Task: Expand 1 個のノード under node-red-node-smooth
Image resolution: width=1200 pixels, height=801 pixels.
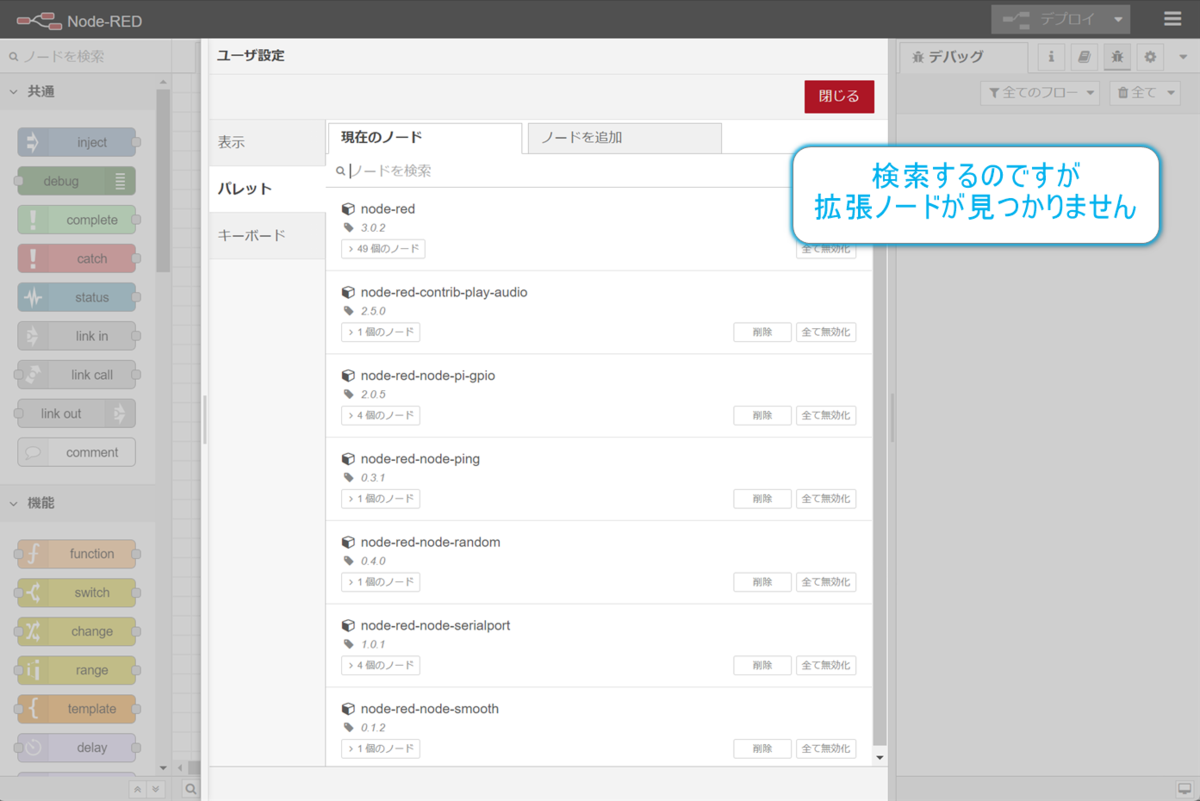Action: 380,748
